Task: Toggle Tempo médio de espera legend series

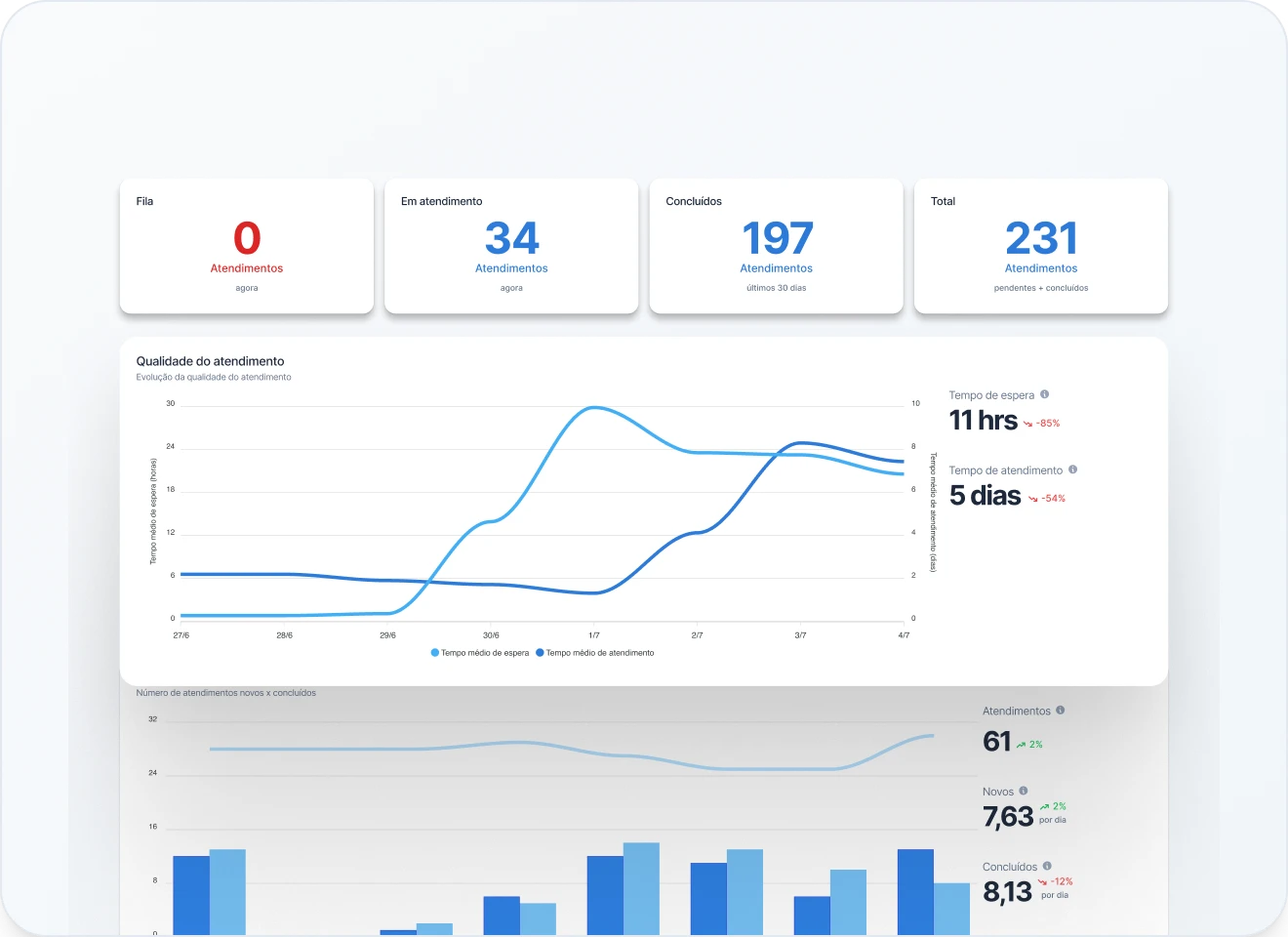Action: [x=479, y=653]
